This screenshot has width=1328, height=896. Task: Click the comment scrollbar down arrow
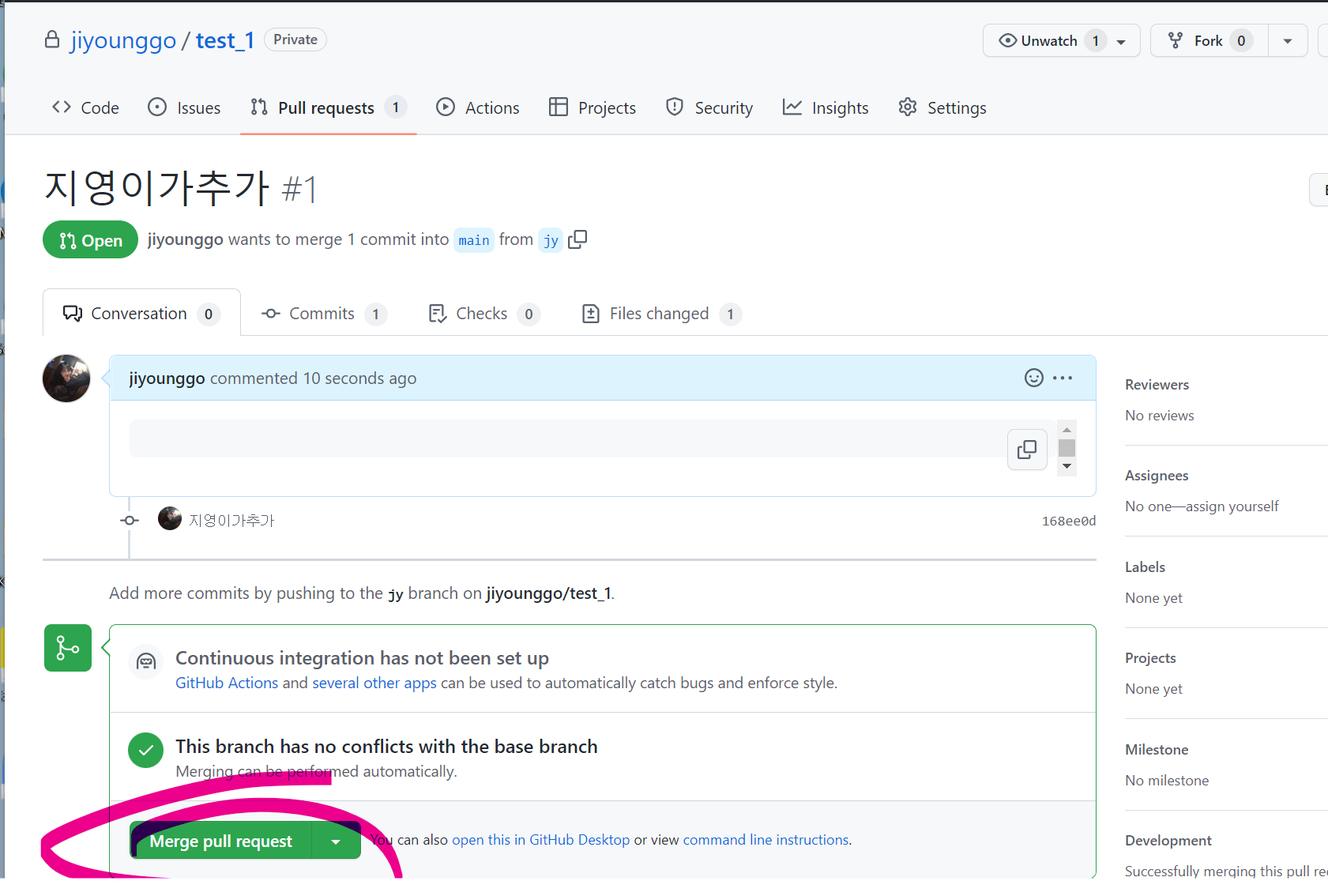[x=1067, y=466]
